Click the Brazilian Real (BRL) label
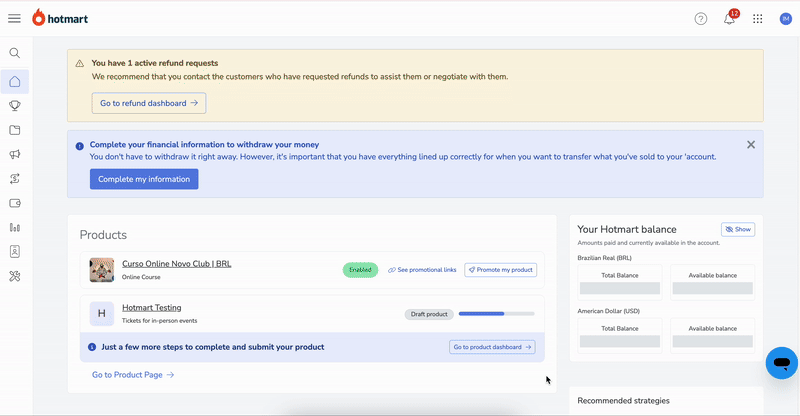This screenshot has width=800, height=416. 605,258
